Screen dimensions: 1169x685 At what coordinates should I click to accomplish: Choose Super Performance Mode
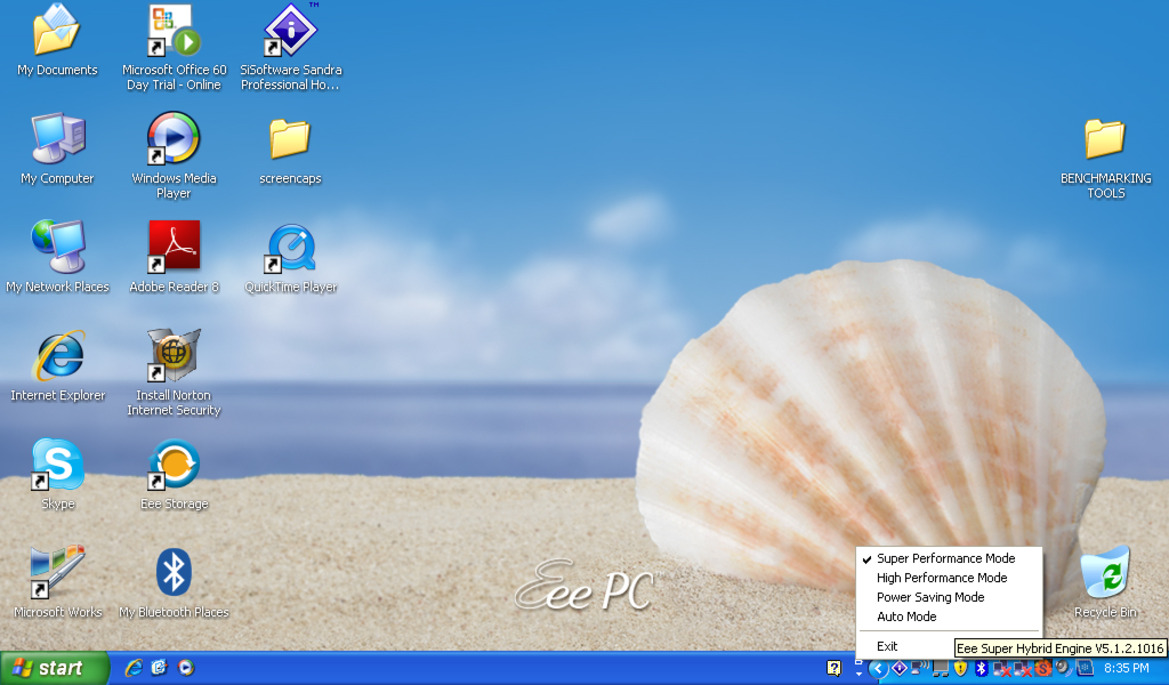tap(948, 558)
